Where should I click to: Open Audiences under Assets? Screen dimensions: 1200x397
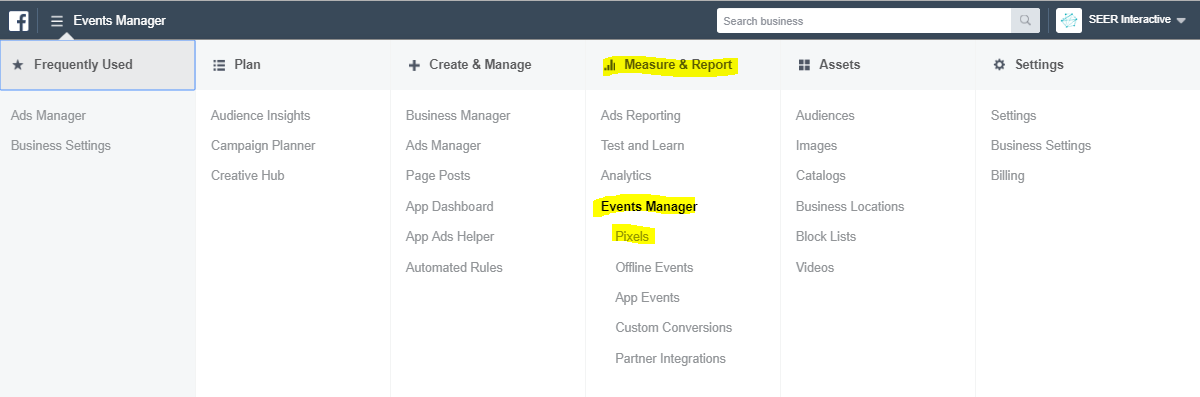tap(825, 115)
